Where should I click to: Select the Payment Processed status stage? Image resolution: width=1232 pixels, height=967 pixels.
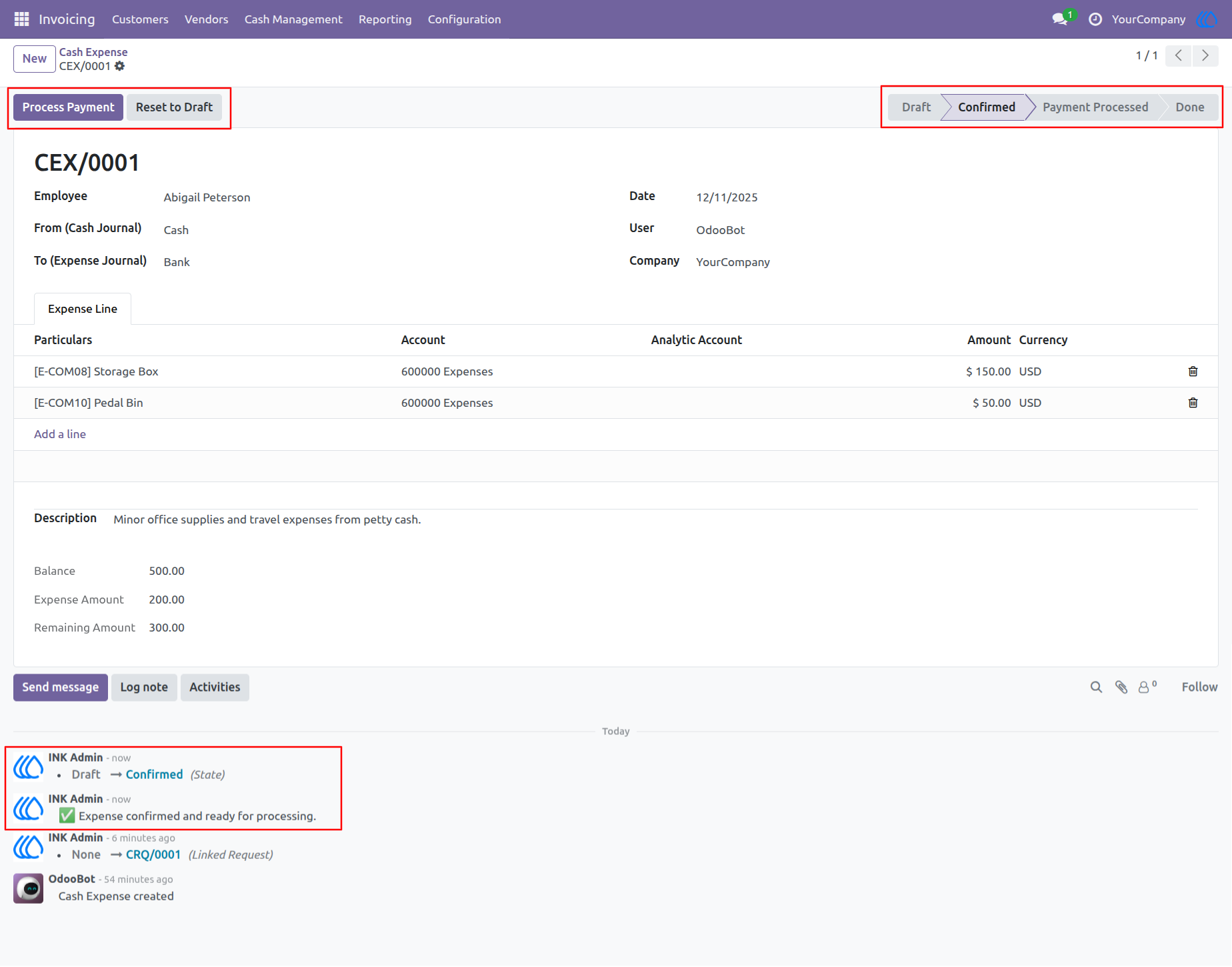pyautogui.click(x=1095, y=107)
